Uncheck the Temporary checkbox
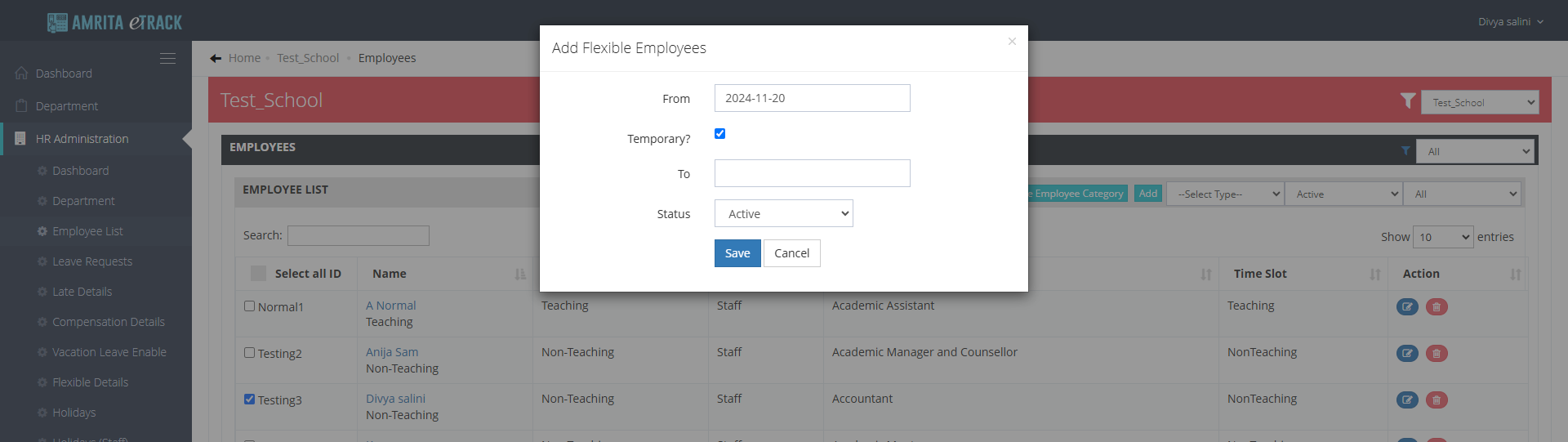The width and height of the screenshot is (1568, 442). pyautogui.click(x=719, y=134)
